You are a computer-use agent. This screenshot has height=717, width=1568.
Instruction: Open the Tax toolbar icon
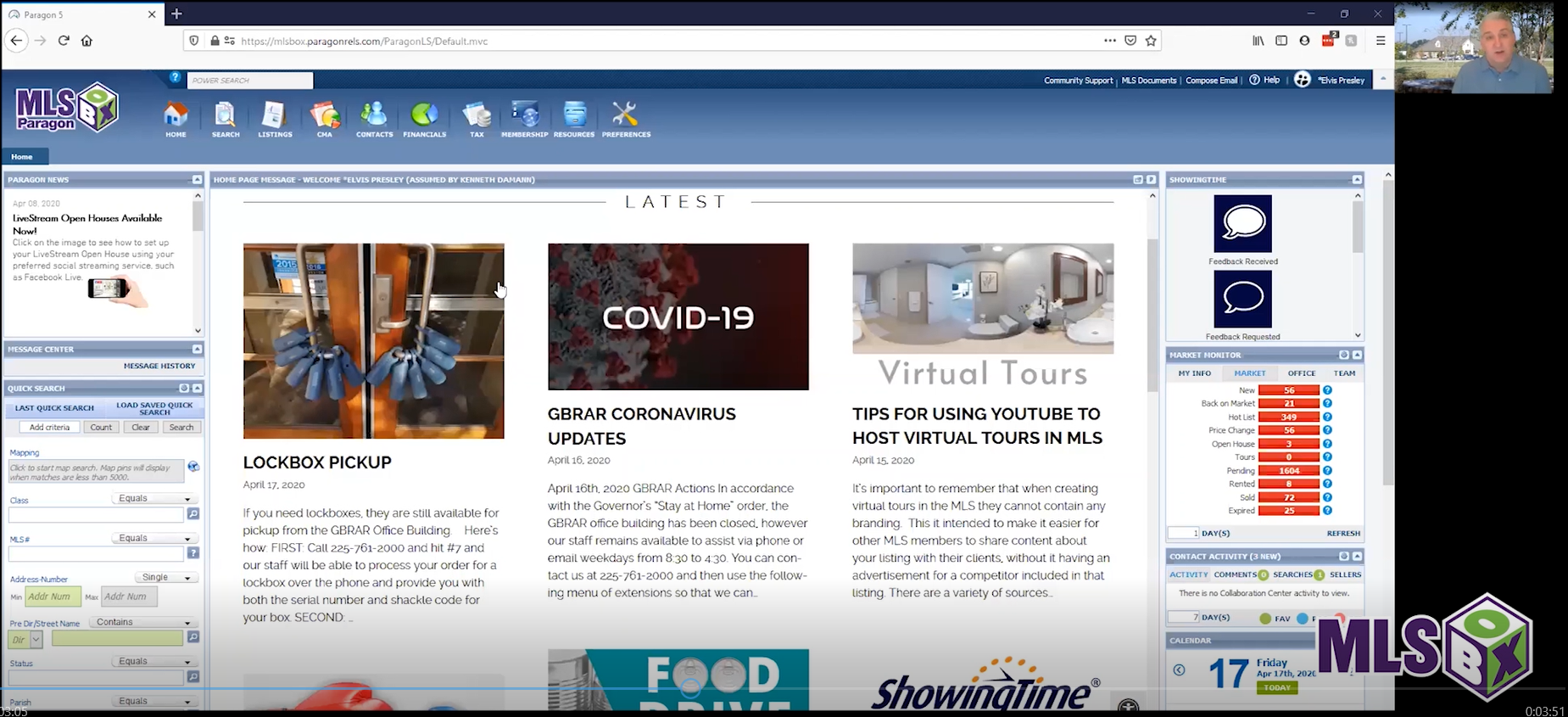(x=477, y=120)
